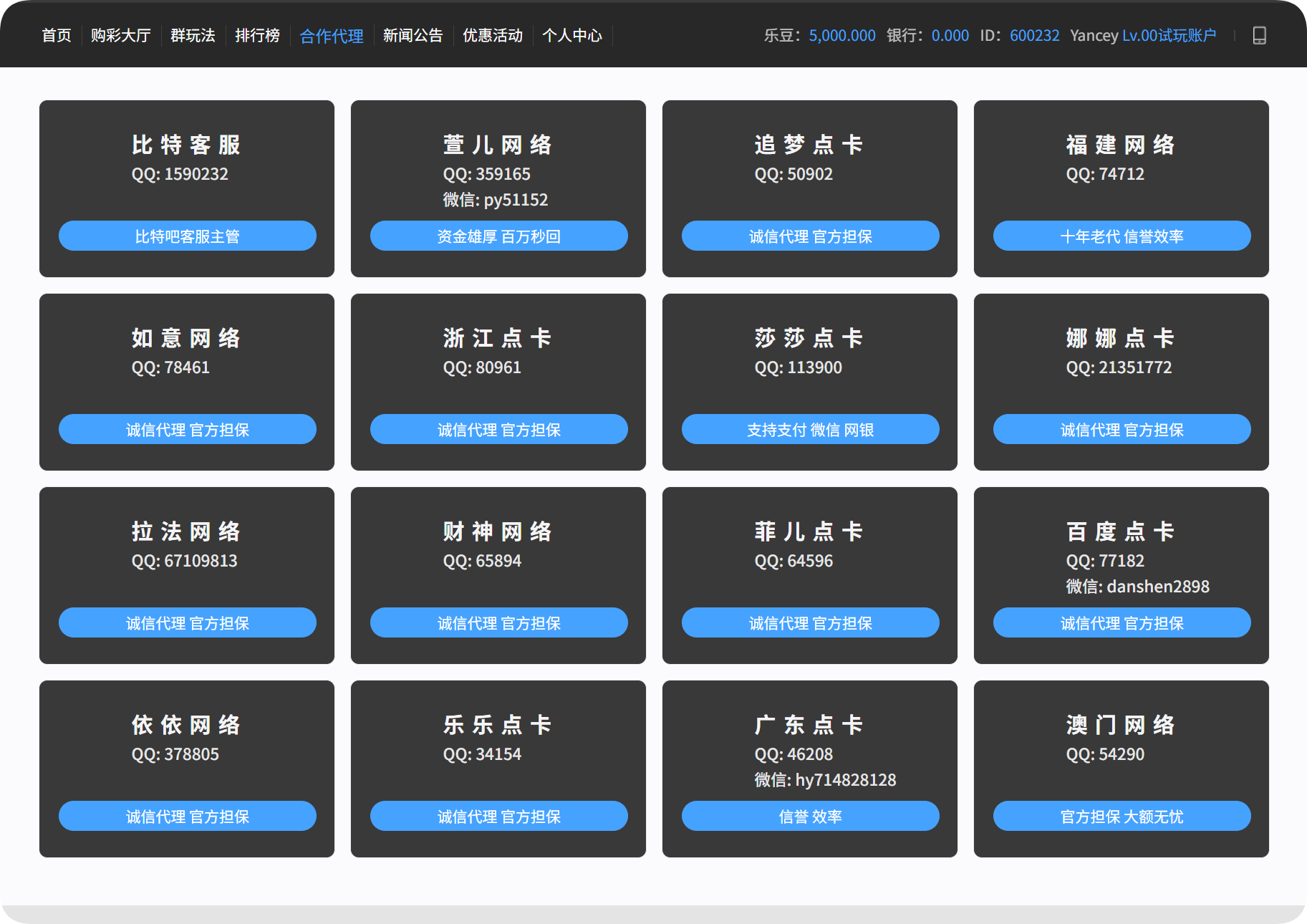Click the Lv.00试玩账户 account label
This screenshot has width=1307, height=924.
click(1169, 36)
